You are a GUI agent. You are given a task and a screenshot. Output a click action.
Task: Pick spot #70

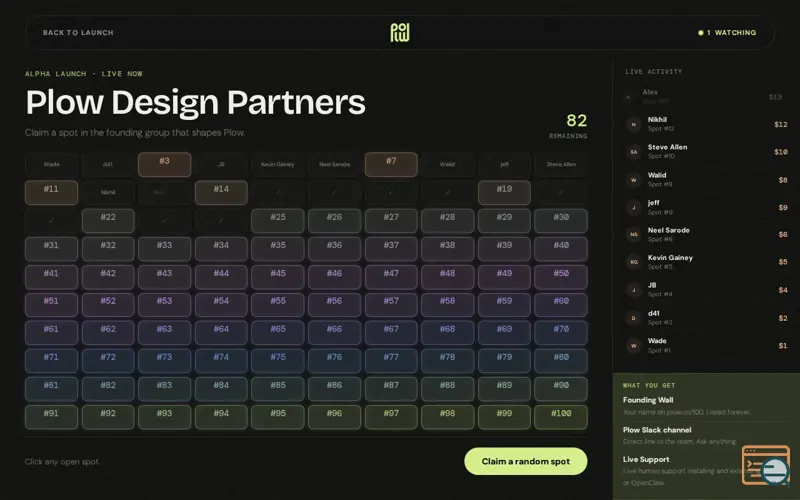click(x=561, y=333)
